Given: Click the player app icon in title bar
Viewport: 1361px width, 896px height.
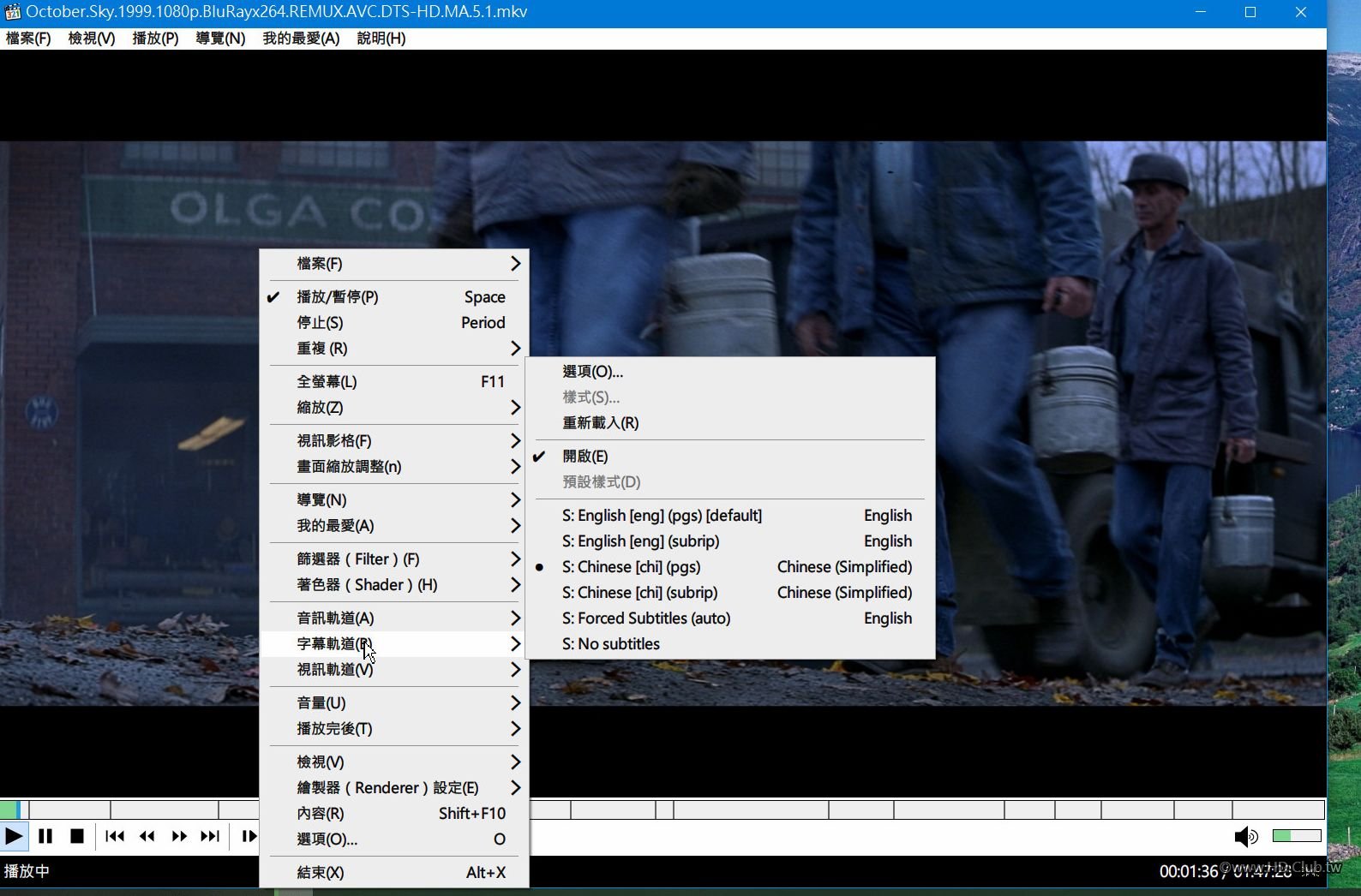Looking at the screenshot, I should (12, 12).
